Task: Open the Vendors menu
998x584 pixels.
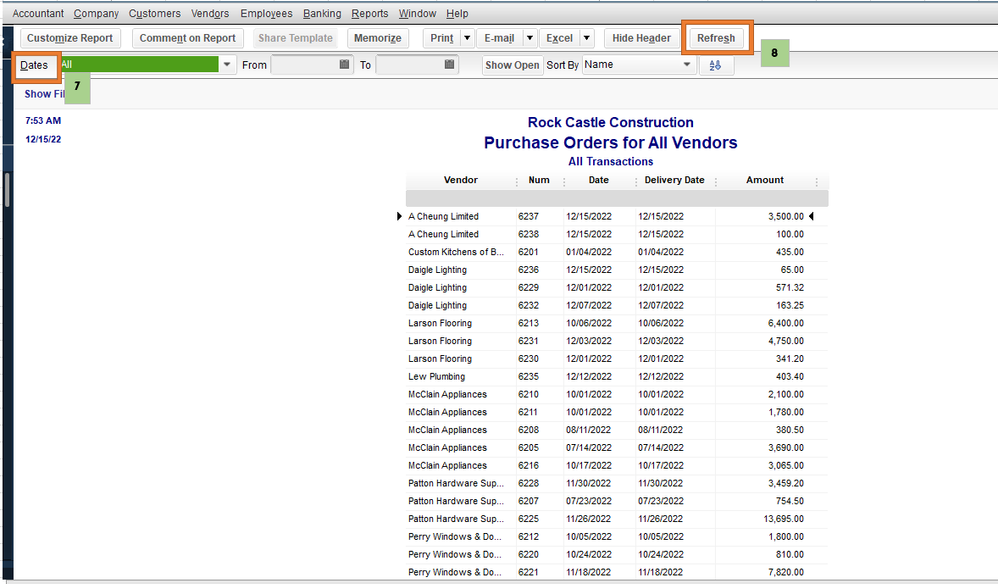Action: 211,14
